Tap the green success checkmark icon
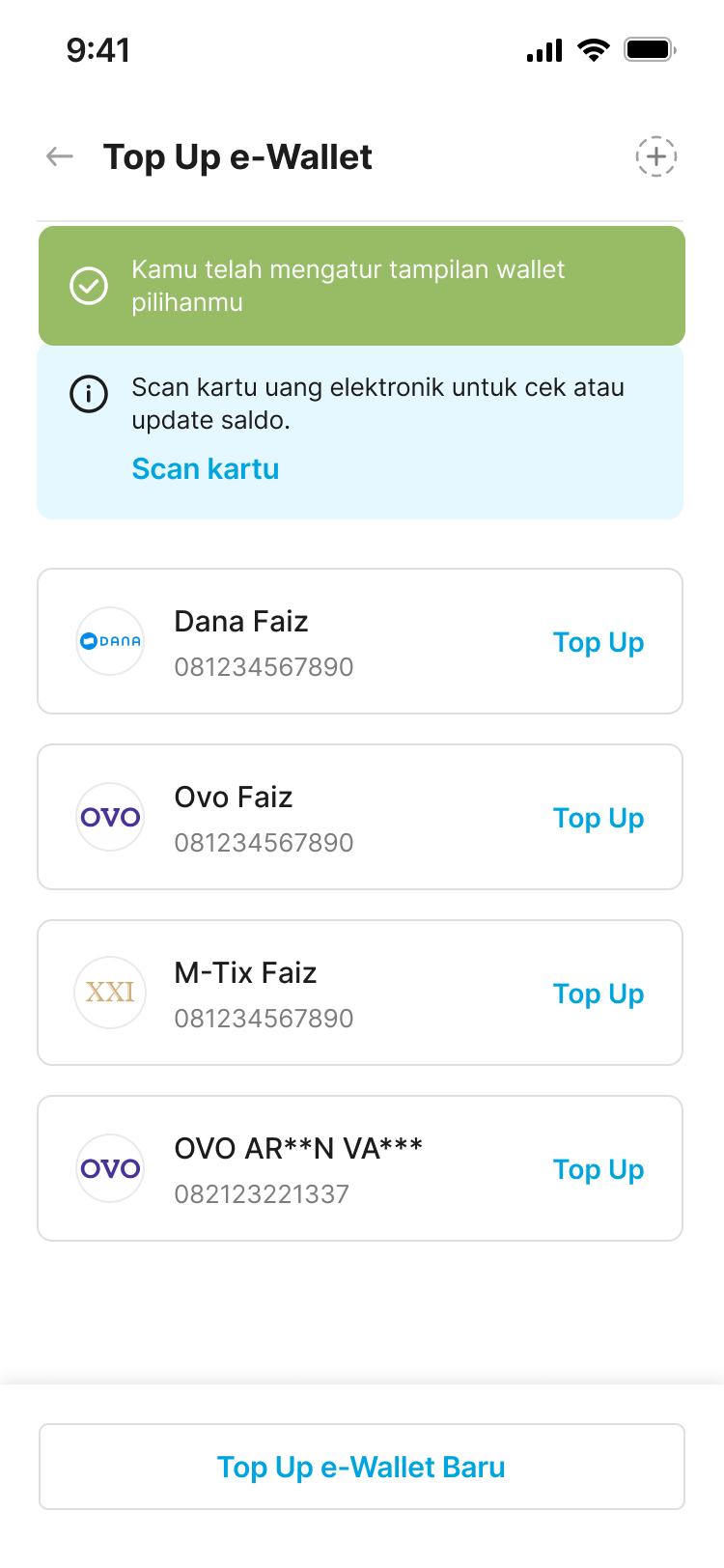Image resolution: width=724 pixels, height=1568 pixels. click(89, 286)
